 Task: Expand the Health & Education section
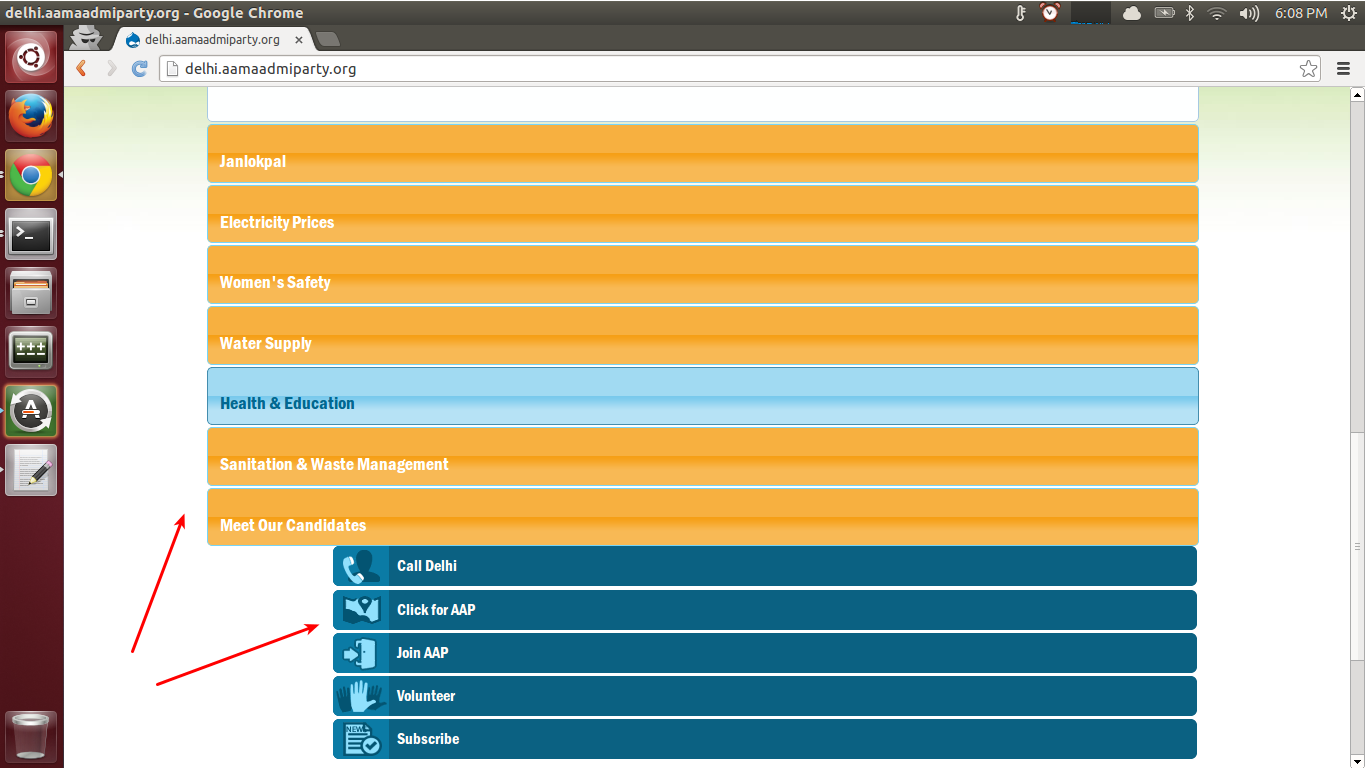coord(702,396)
